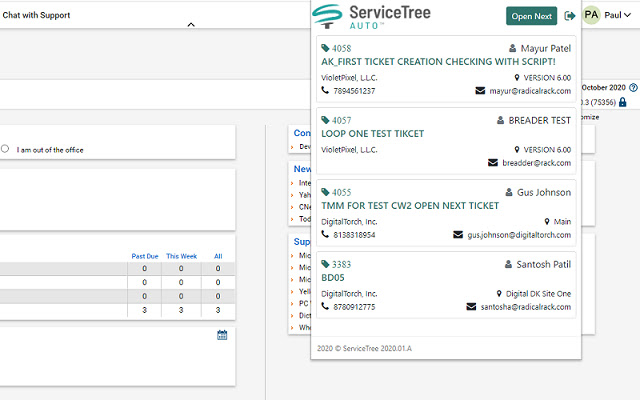Open the Paul user dropdown
Image resolution: width=640 pixels, height=400 pixels.
pos(618,15)
